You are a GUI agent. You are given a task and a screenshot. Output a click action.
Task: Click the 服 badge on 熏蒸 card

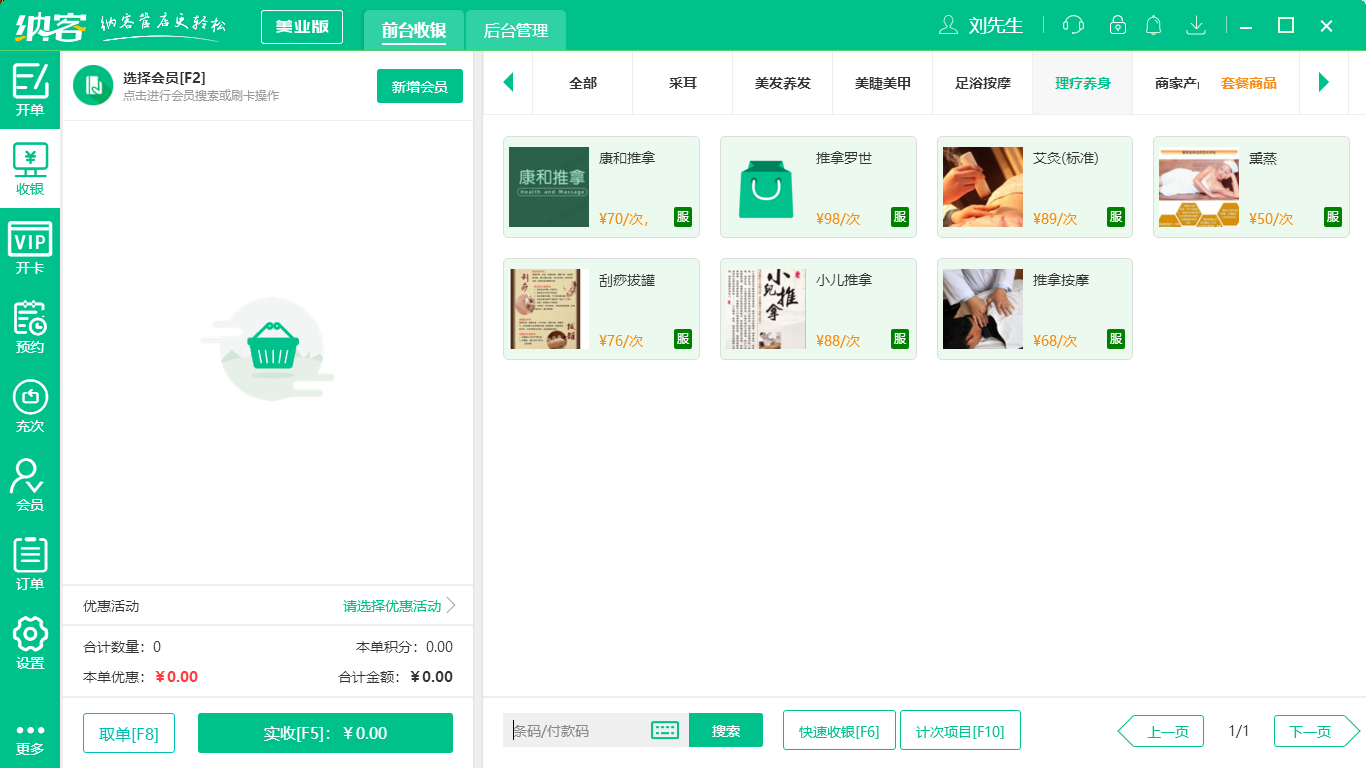[1333, 217]
